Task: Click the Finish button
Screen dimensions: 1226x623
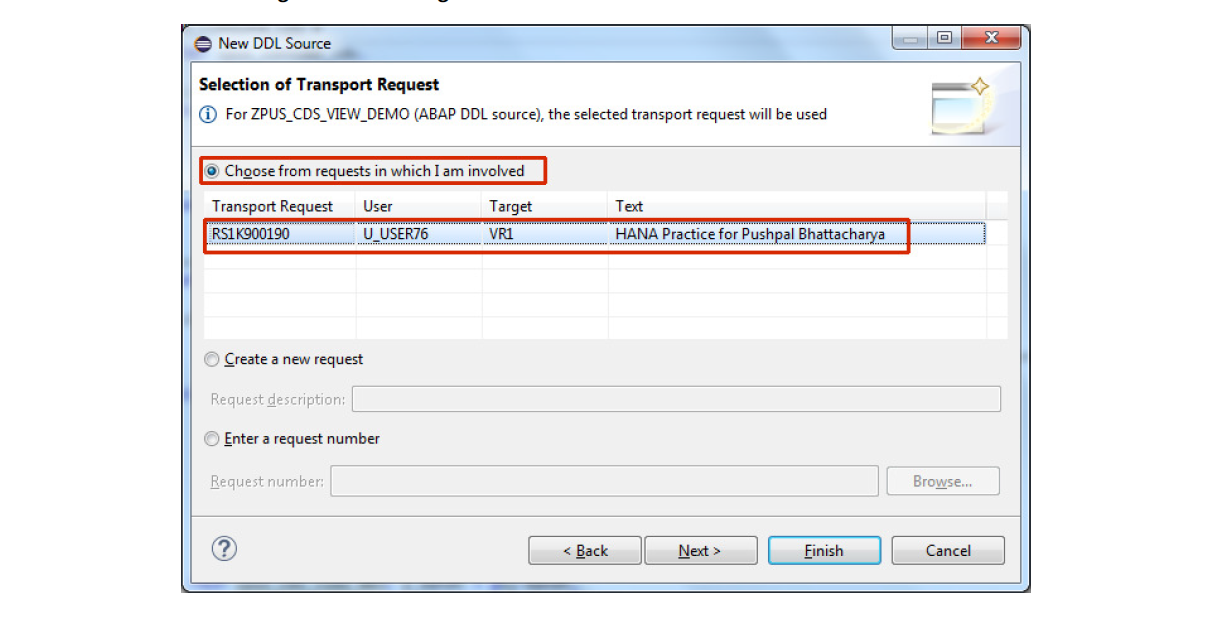Action: [823, 549]
